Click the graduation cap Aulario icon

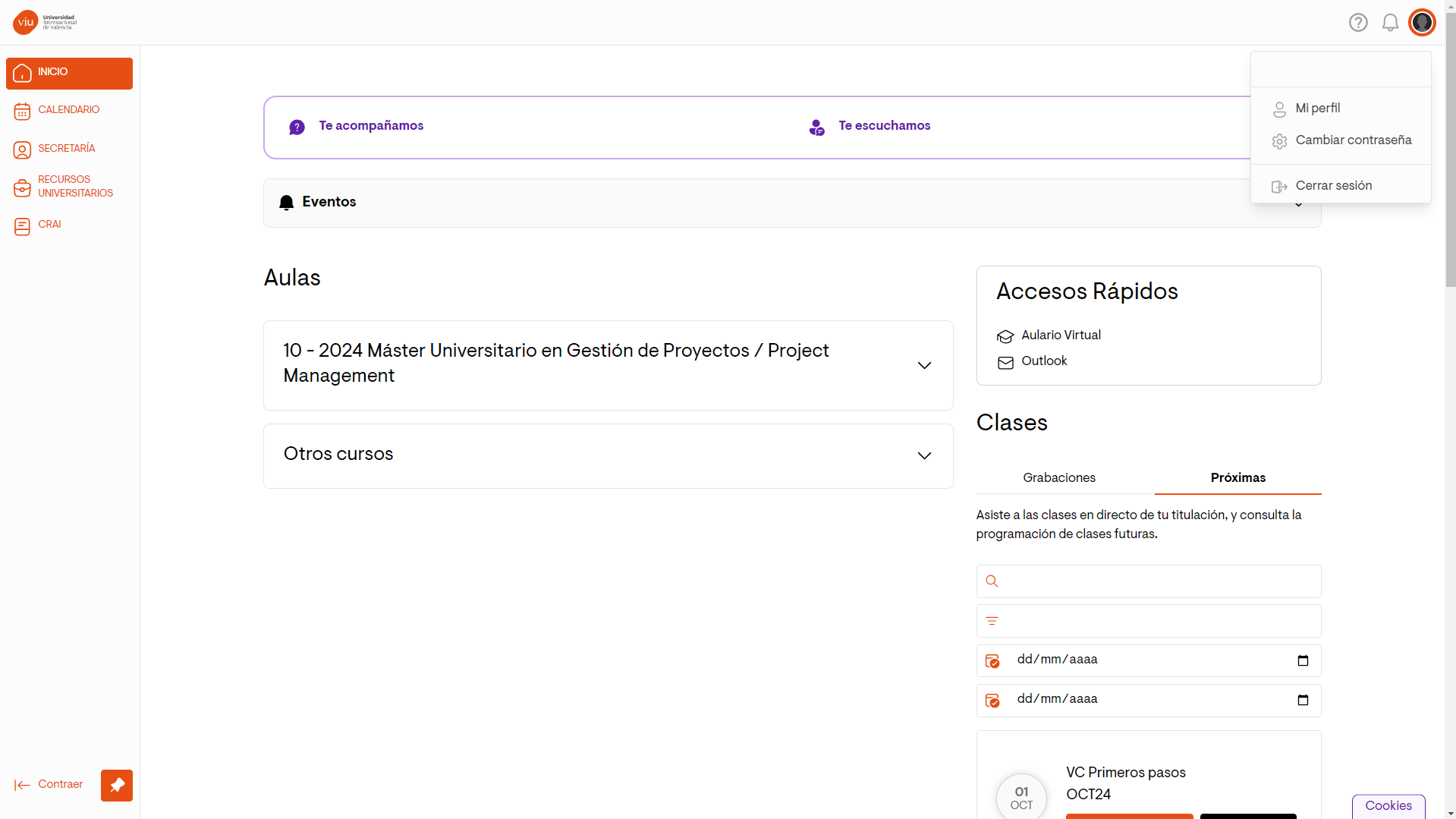[1005, 336]
